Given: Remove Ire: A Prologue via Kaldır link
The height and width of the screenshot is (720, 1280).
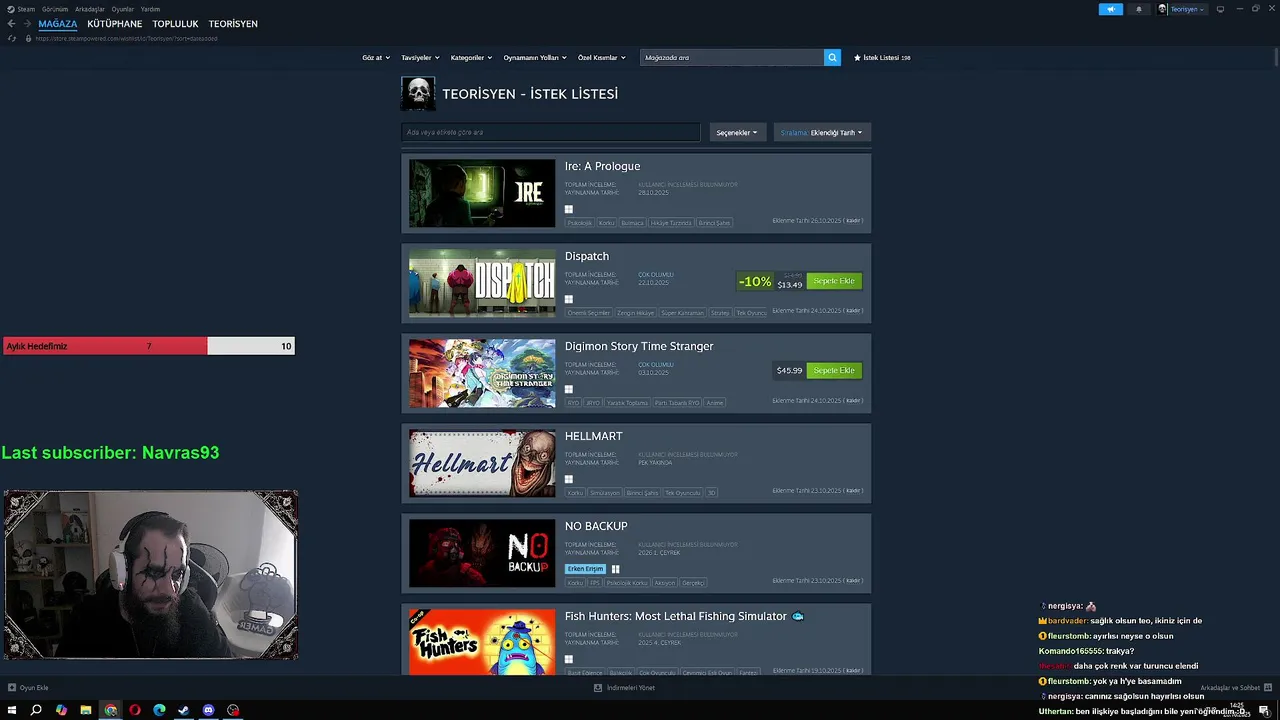Looking at the screenshot, I should [853, 221].
